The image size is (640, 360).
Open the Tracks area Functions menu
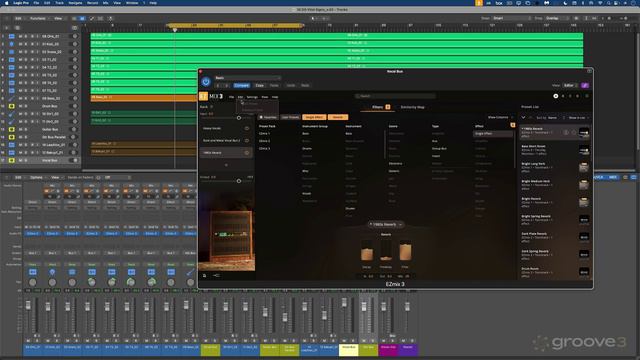(38, 18)
